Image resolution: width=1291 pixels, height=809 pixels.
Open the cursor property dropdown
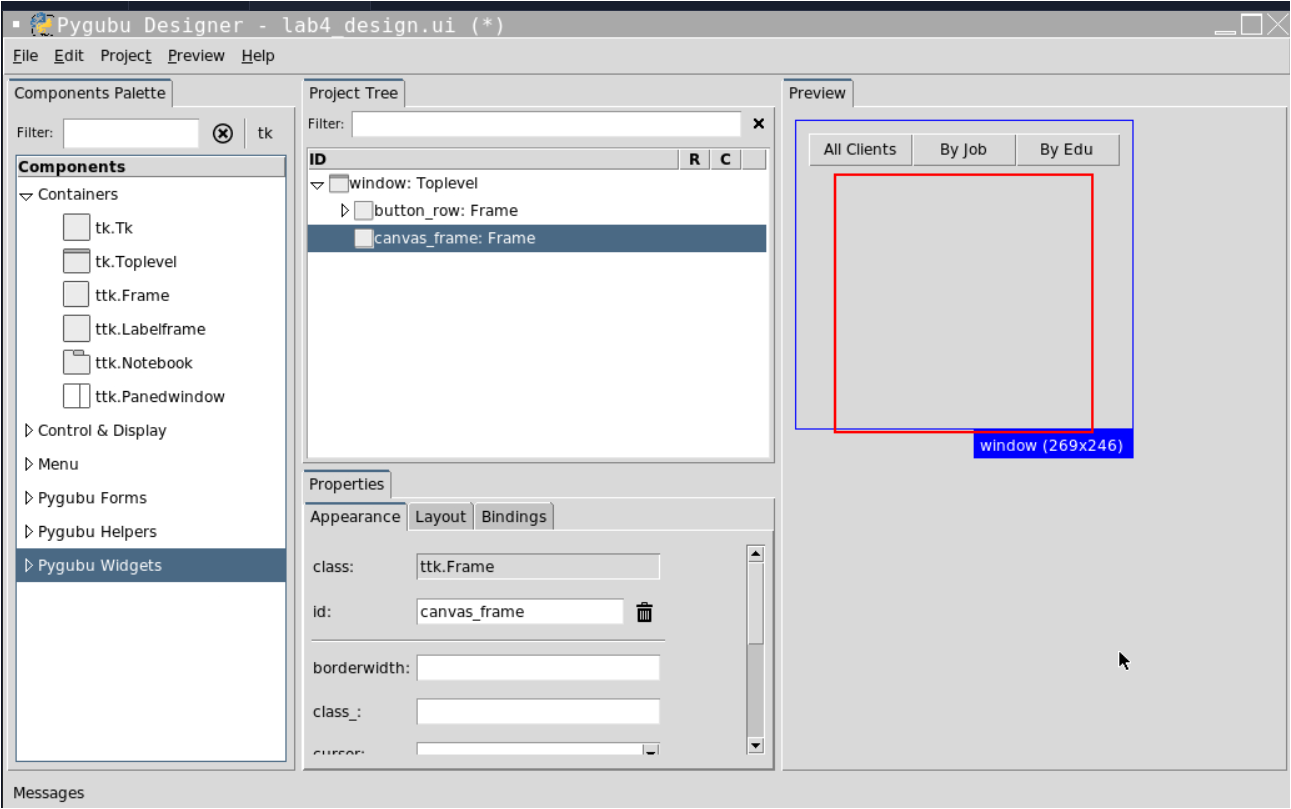coord(650,750)
